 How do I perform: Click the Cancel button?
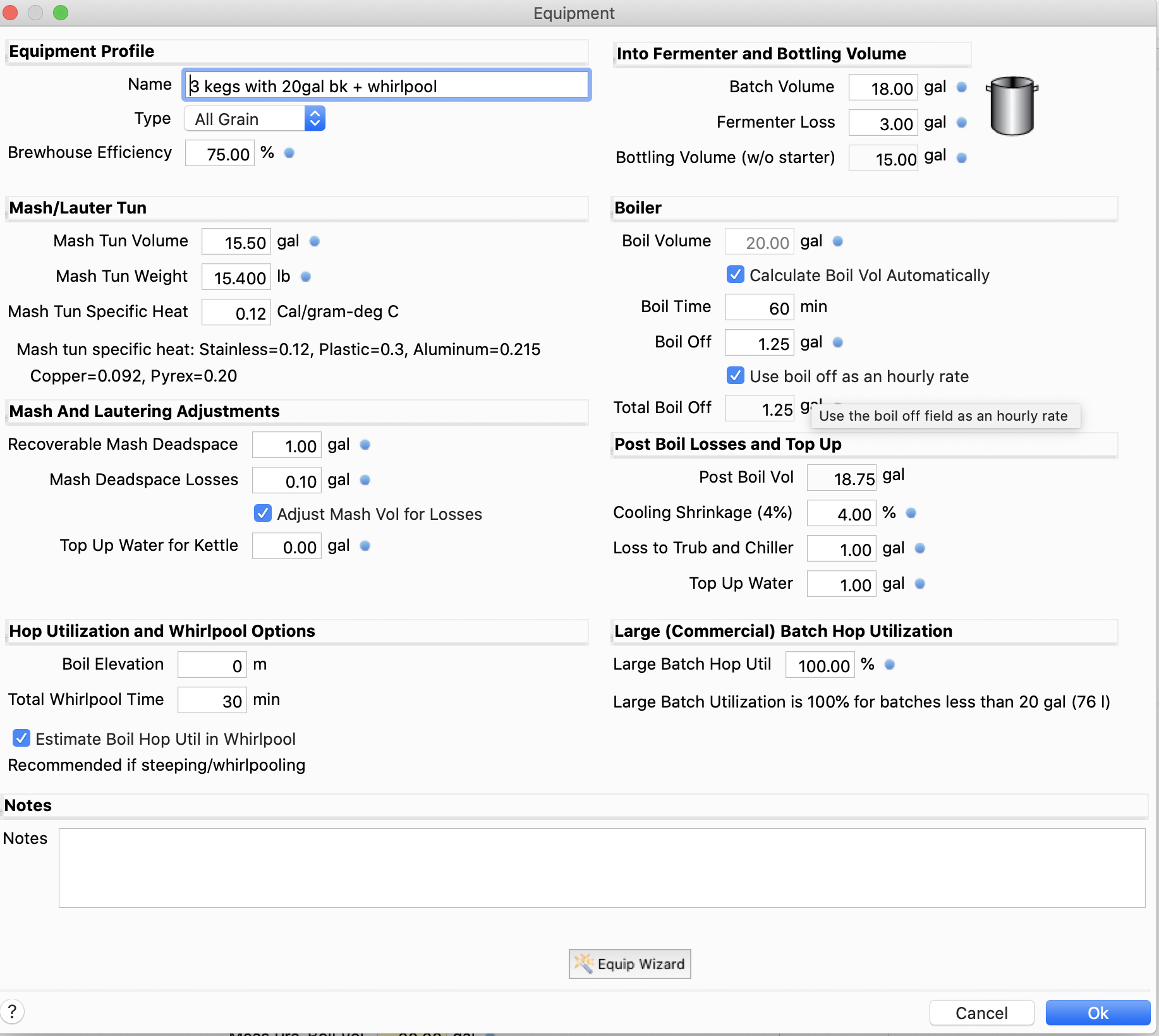click(x=981, y=1013)
